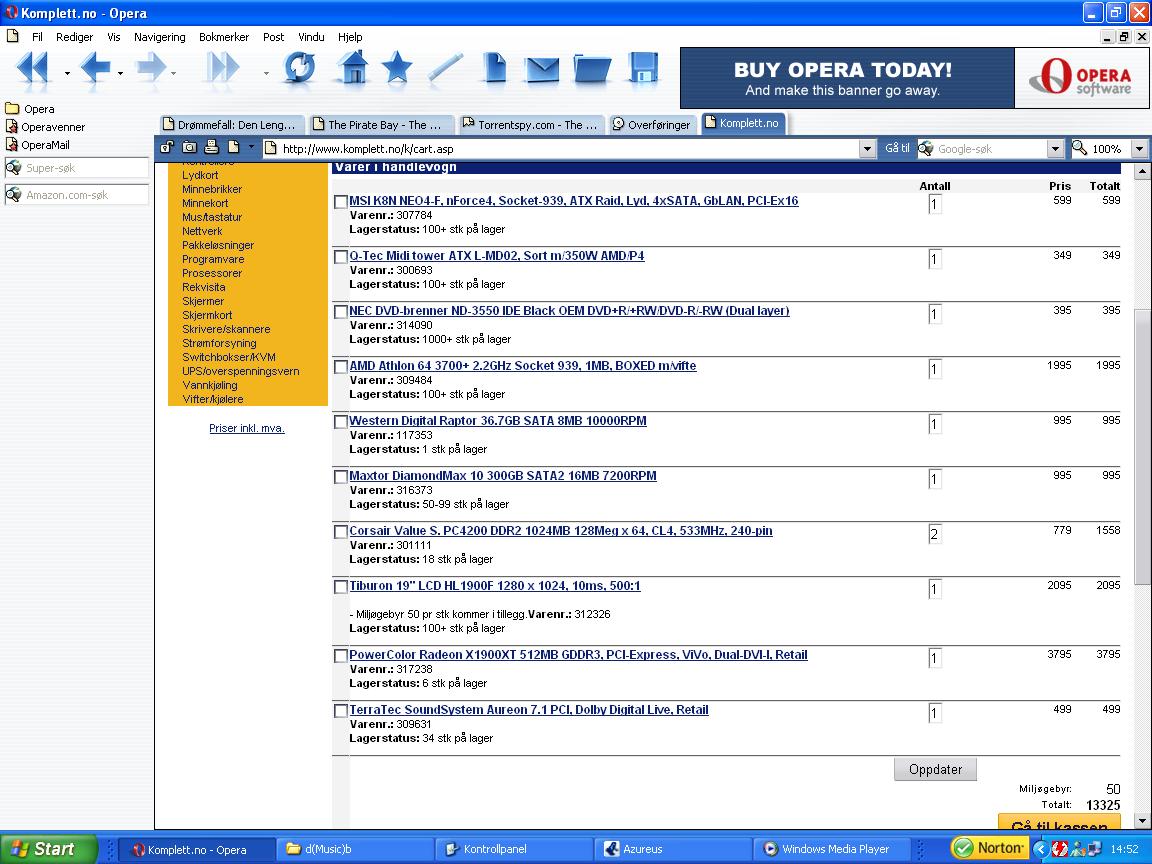The height and width of the screenshot is (864, 1152).
Task: Print using the printer icon in address toolbar
Action: [212, 147]
